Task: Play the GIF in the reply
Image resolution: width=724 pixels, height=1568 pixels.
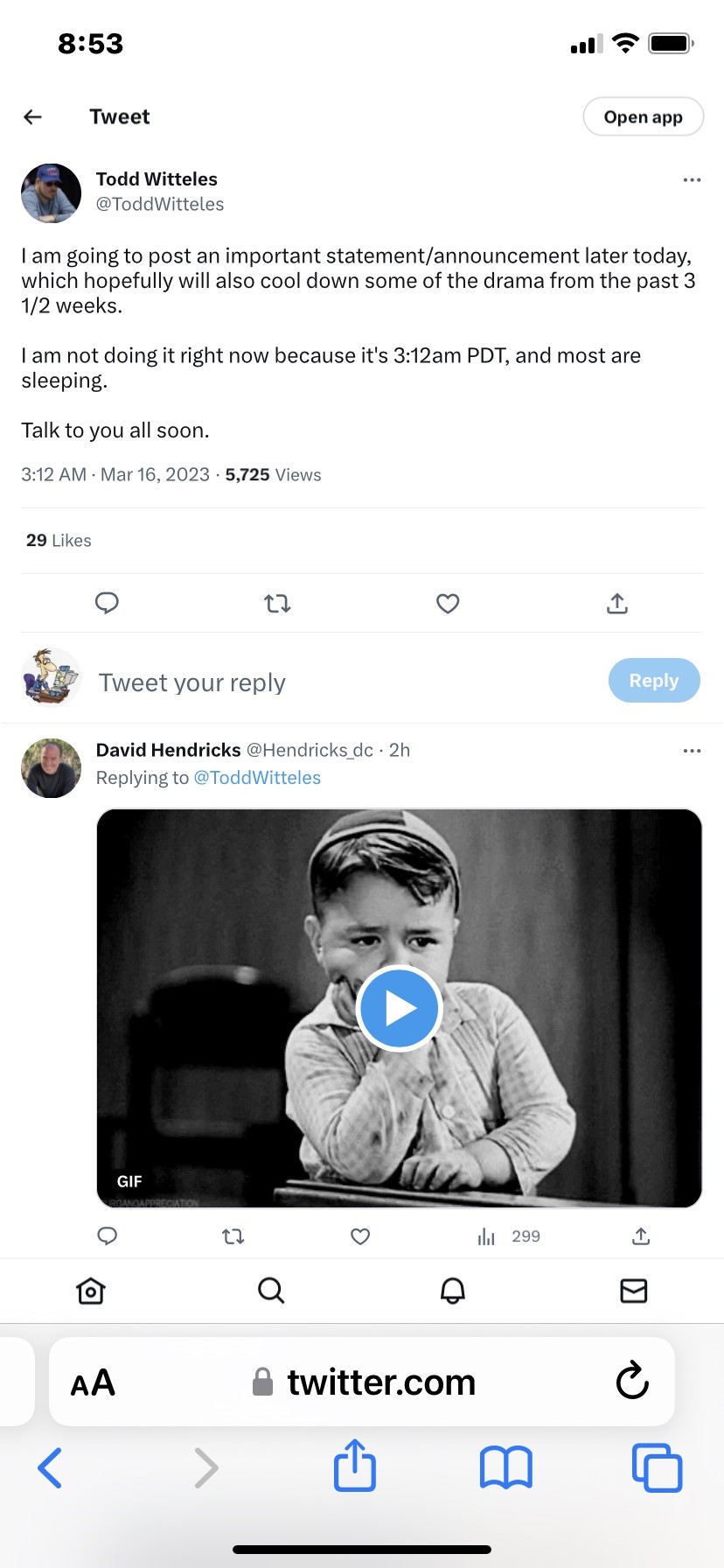Action: [x=400, y=1008]
